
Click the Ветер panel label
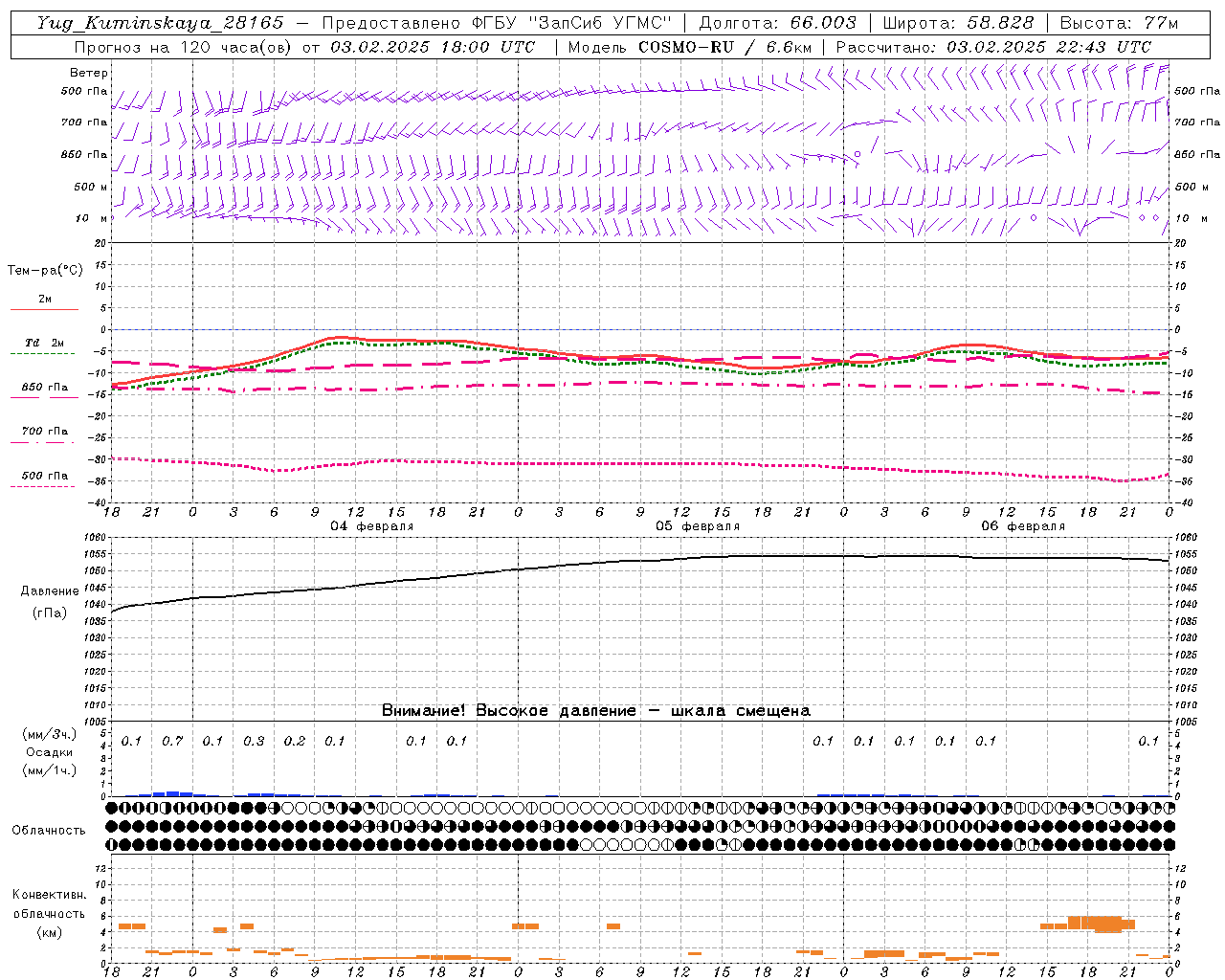(x=89, y=73)
